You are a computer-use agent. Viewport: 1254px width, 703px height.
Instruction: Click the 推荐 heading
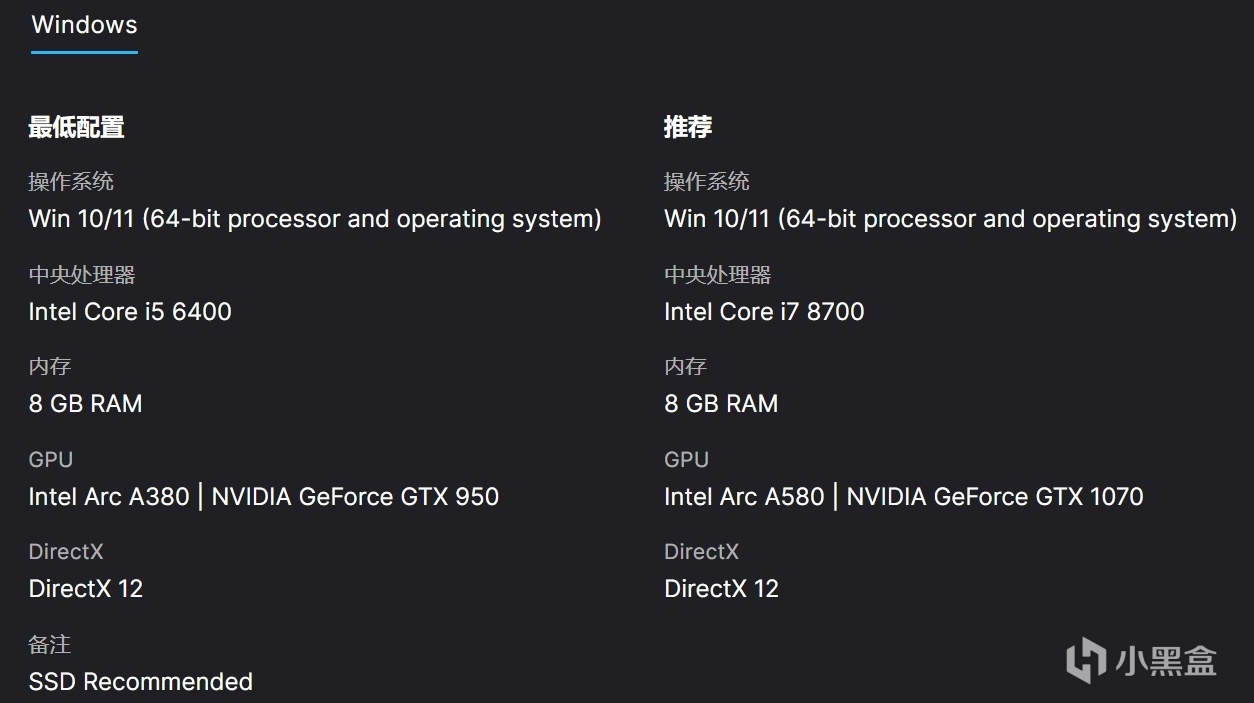coord(688,127)
